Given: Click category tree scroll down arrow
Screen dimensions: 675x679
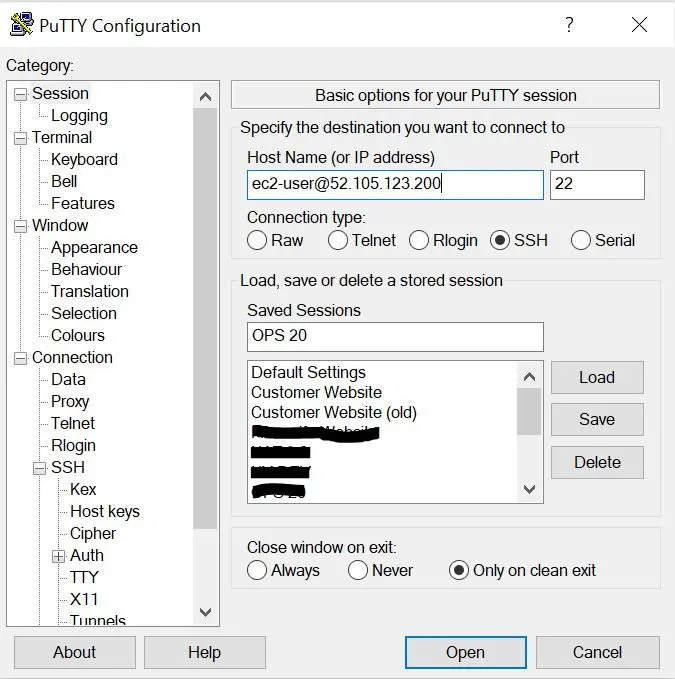Looking at the screenshot, I should [205, 612].
